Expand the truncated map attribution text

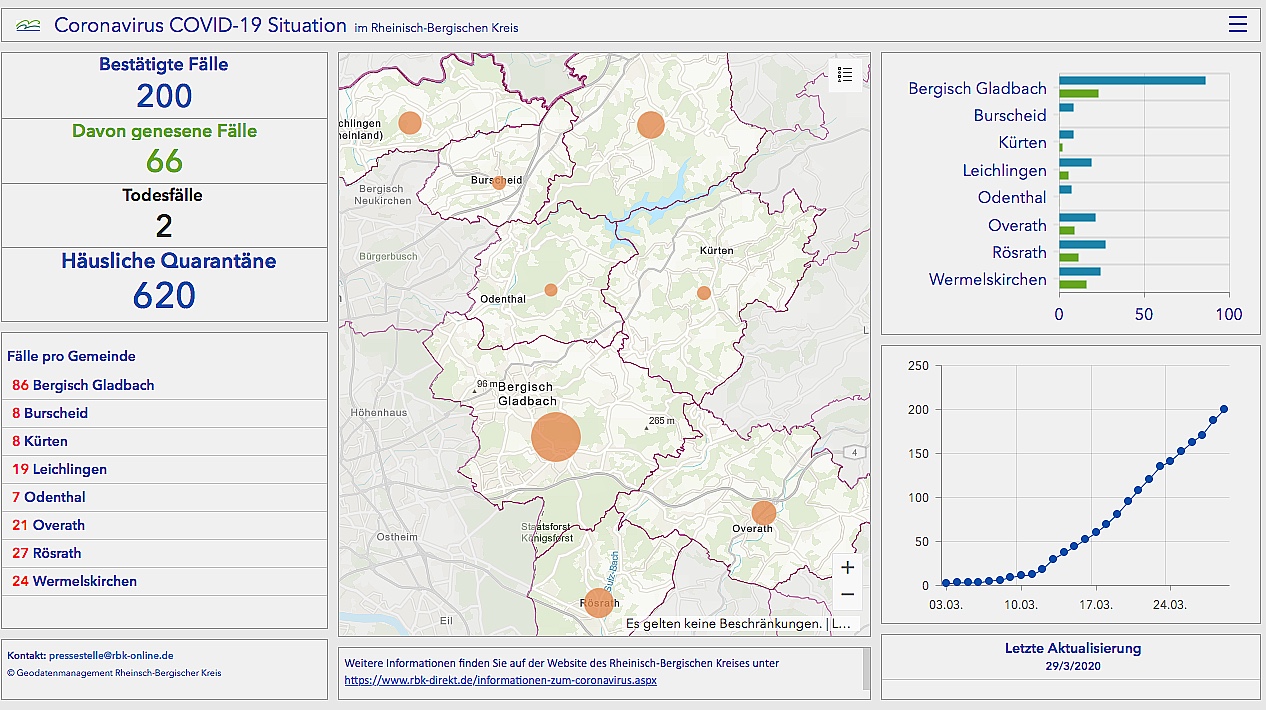tap(842, 624)
